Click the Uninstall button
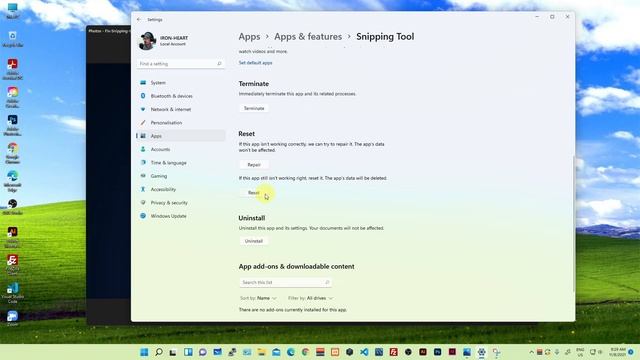 click(254, 241)
